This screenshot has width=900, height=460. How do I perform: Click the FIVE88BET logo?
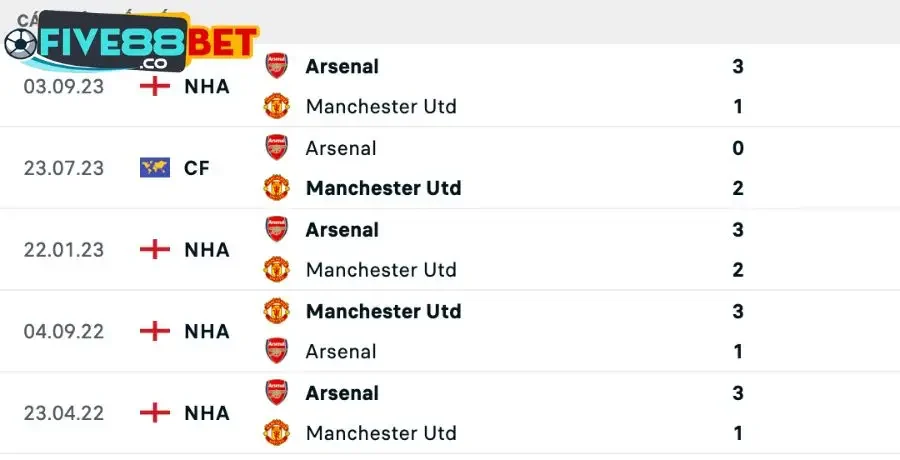tap(132, 43)
